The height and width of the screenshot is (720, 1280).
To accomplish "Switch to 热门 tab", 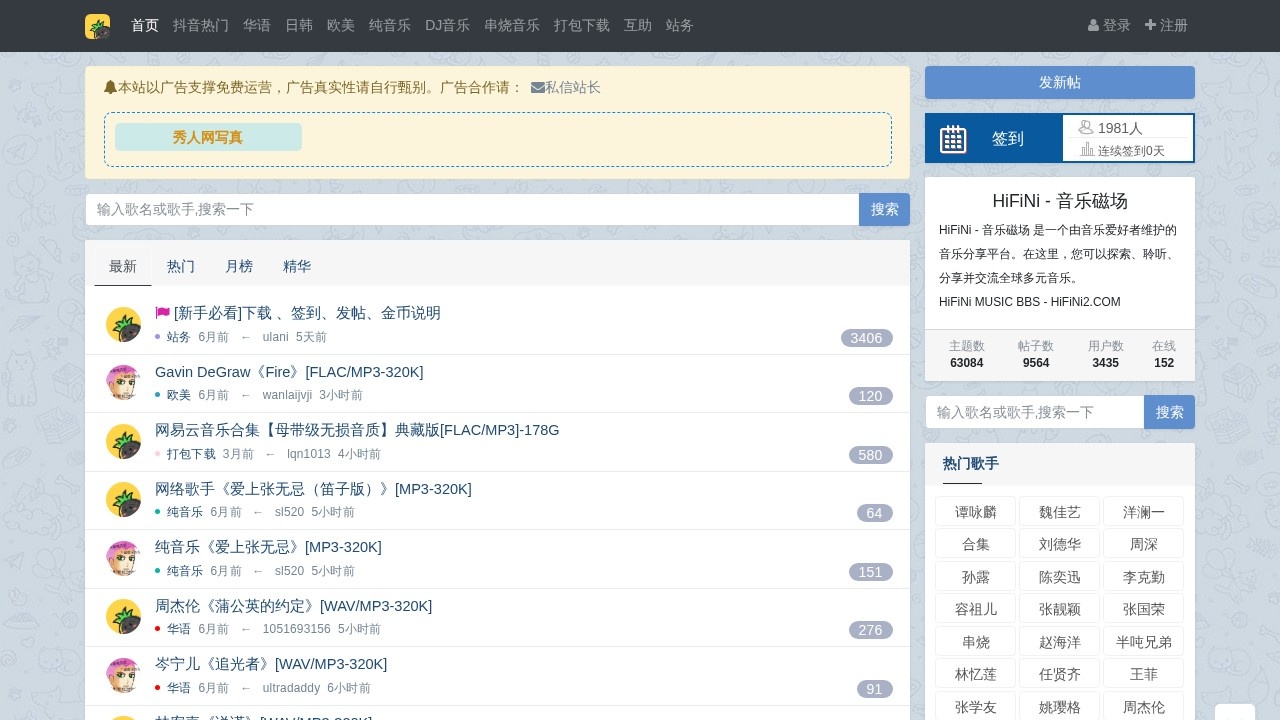I will tap(181, 267).
